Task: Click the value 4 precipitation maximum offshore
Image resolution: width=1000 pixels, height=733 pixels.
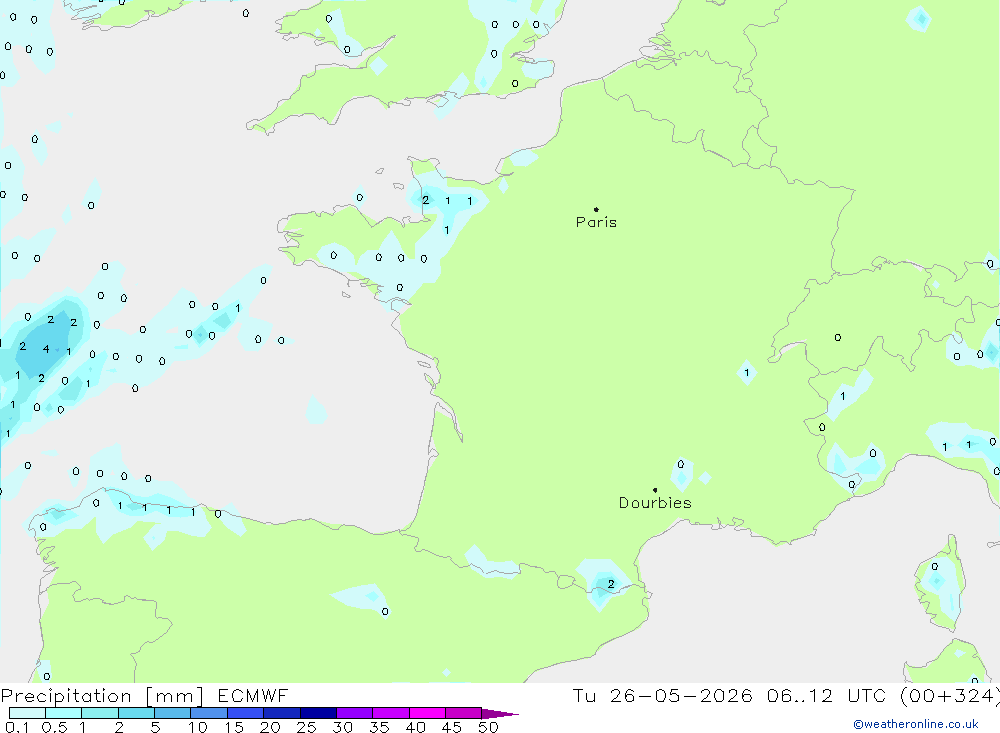Action: (46, 349)
